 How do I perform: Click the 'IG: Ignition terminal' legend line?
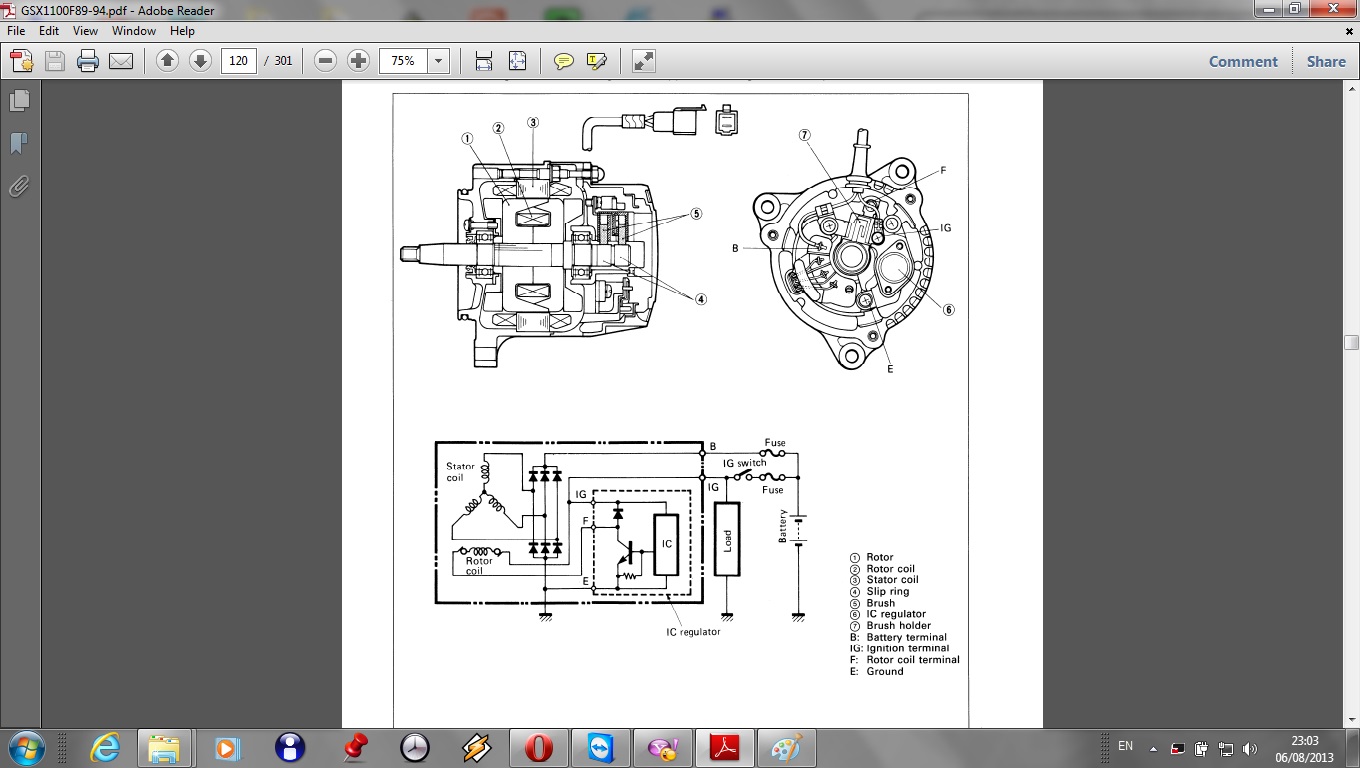(x=898, y=648)
